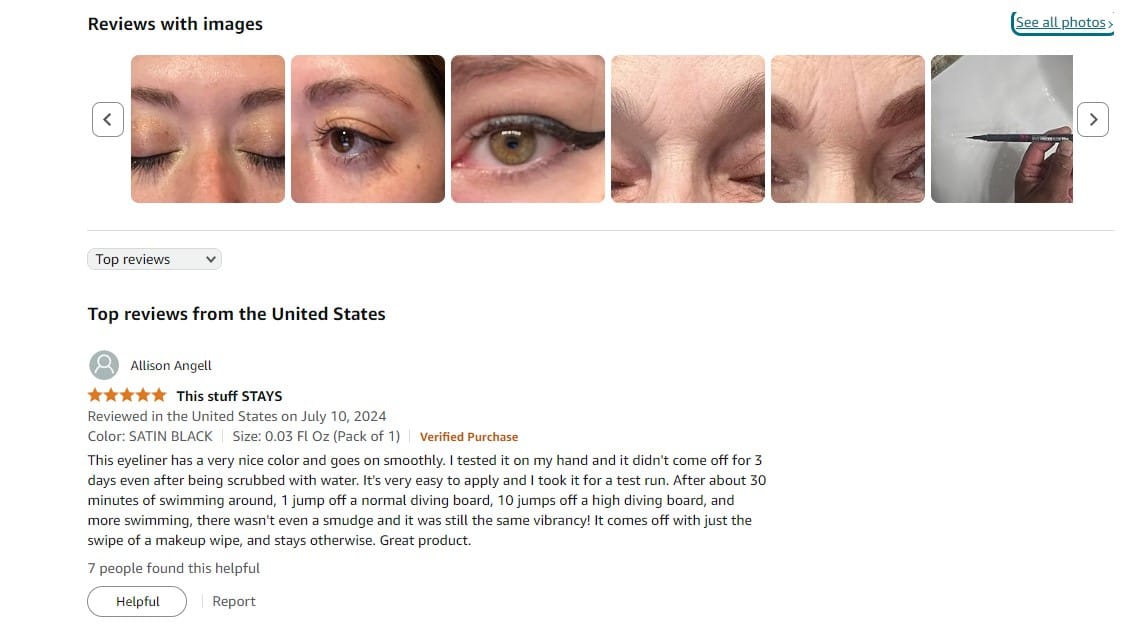Image resolution: width=1146 pixels, height=625 pixels.
Task: Open the fourth review photo of eyebrows
Action: pyautogui.click(x=688, y=129)
